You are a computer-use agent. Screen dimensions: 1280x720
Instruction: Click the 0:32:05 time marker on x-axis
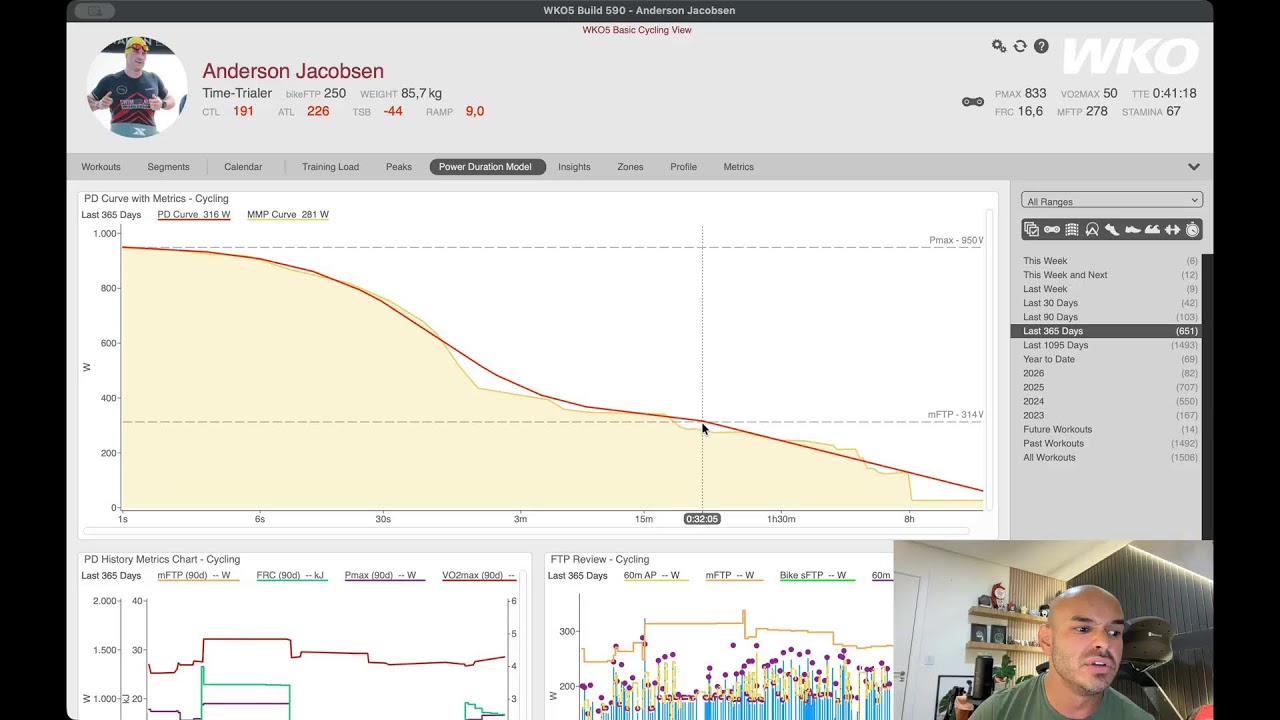click(x=702, y=519)
